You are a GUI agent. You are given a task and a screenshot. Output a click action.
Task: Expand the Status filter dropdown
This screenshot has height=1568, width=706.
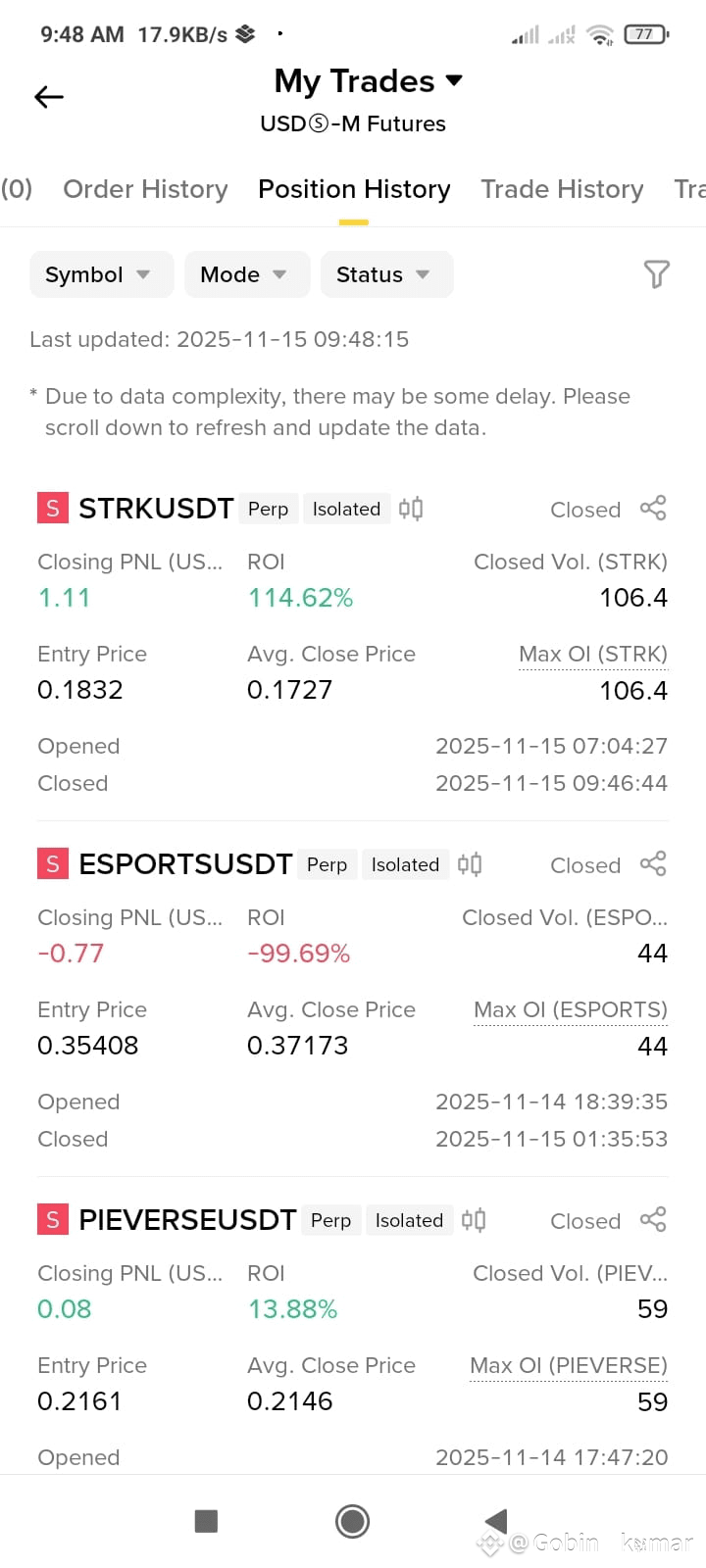tap(386, 274)
